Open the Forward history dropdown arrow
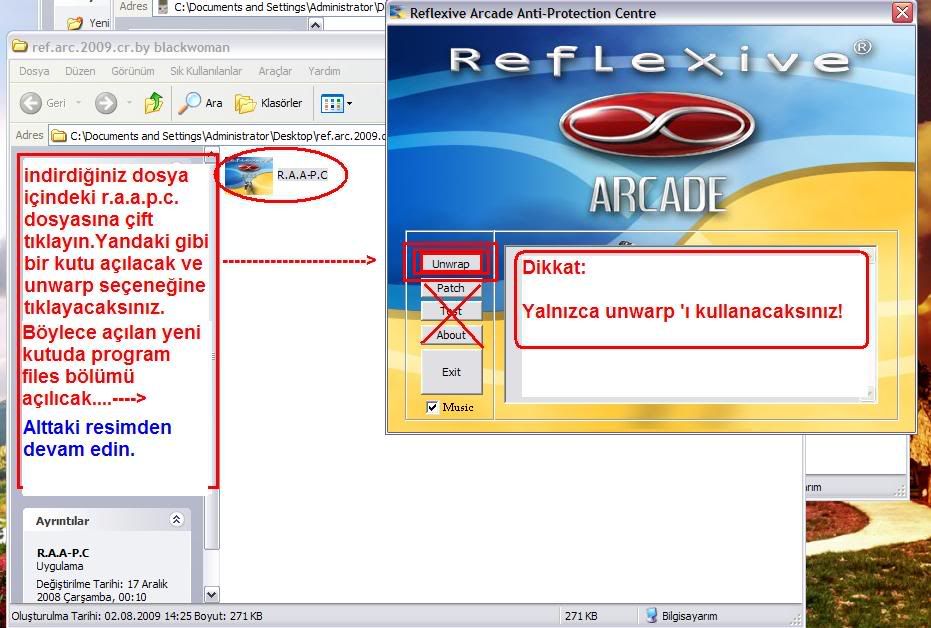 tap(129, 103)
